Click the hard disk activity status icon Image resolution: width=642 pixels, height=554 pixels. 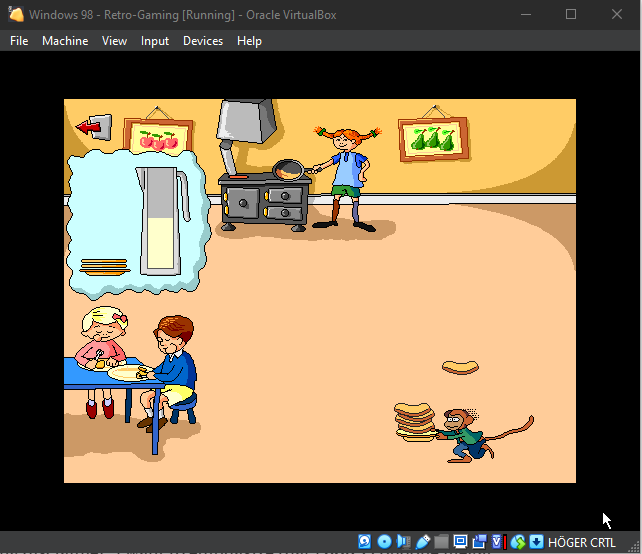(364, 542)
